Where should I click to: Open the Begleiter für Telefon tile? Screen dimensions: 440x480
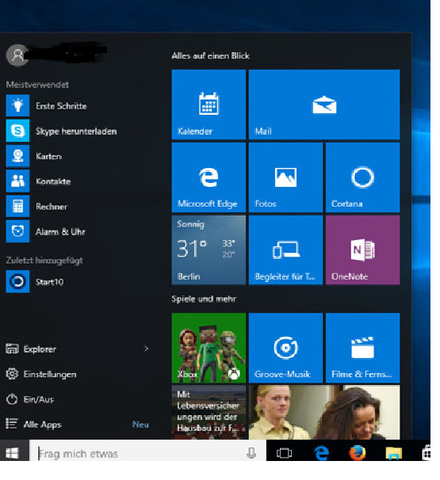(286, 250)
